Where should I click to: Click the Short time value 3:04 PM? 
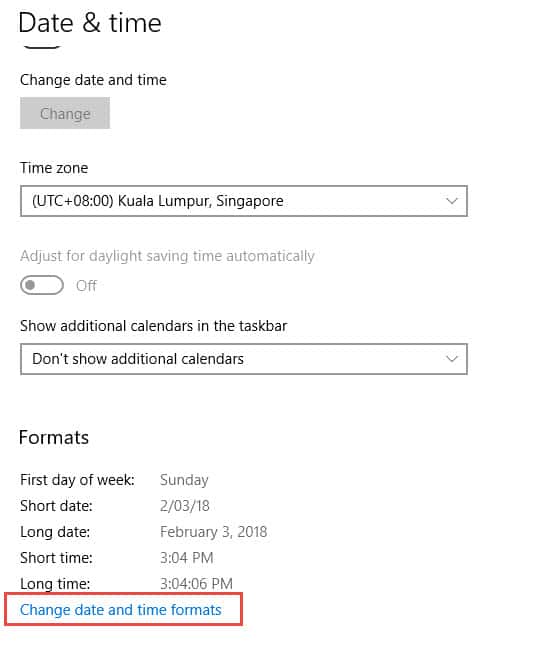(x=187, y=558)
